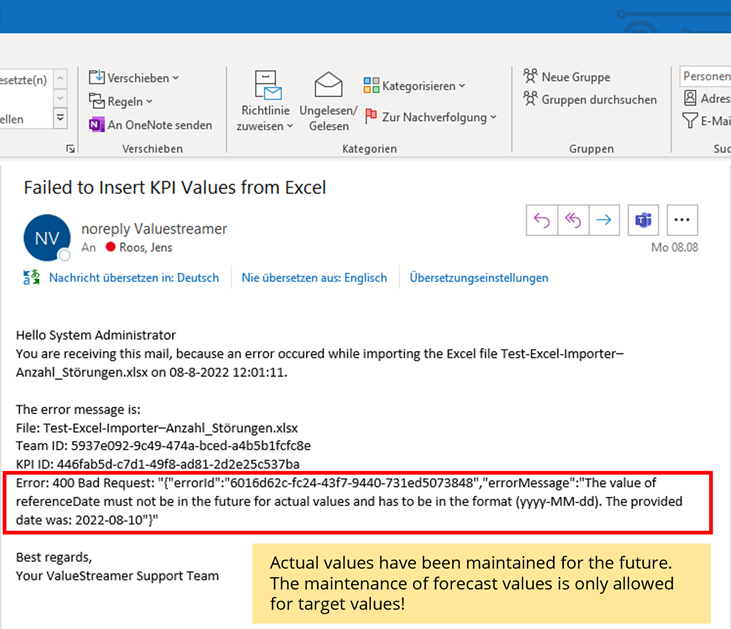Click the Personen search input field
Screen dimensions: 731x629
706,77
